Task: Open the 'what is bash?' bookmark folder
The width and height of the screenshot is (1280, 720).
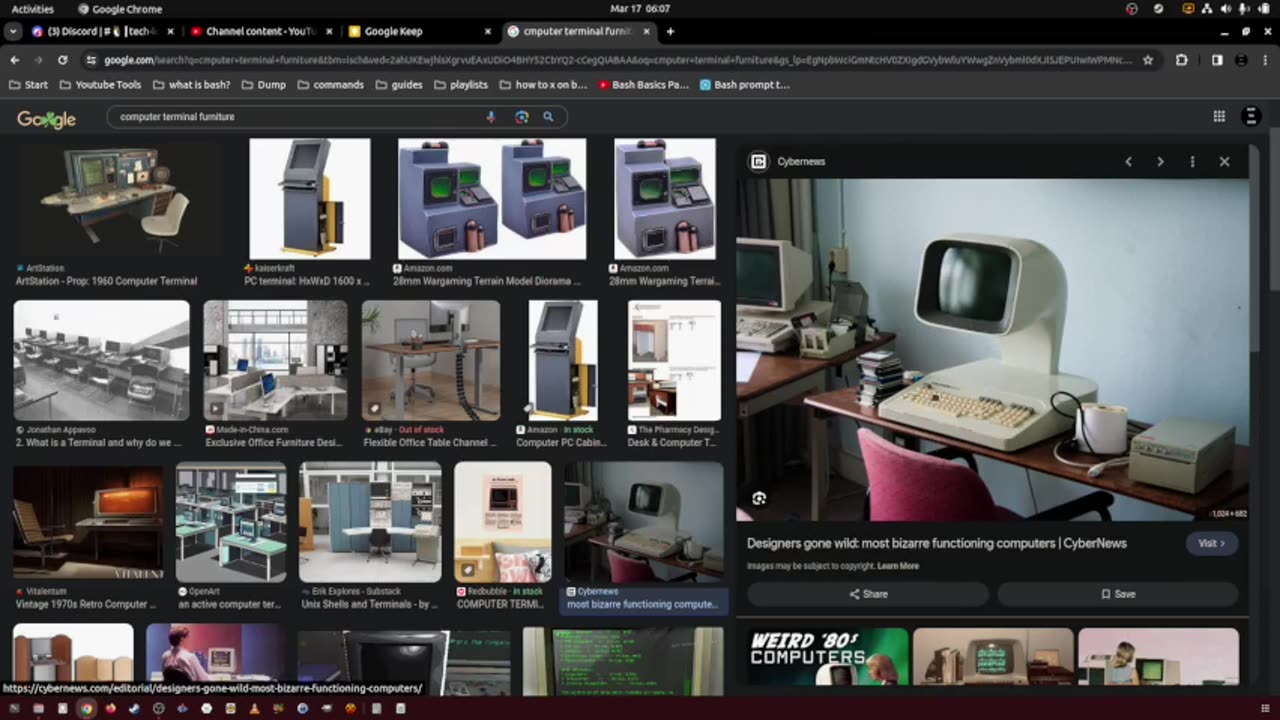Action: pos(190,85)
